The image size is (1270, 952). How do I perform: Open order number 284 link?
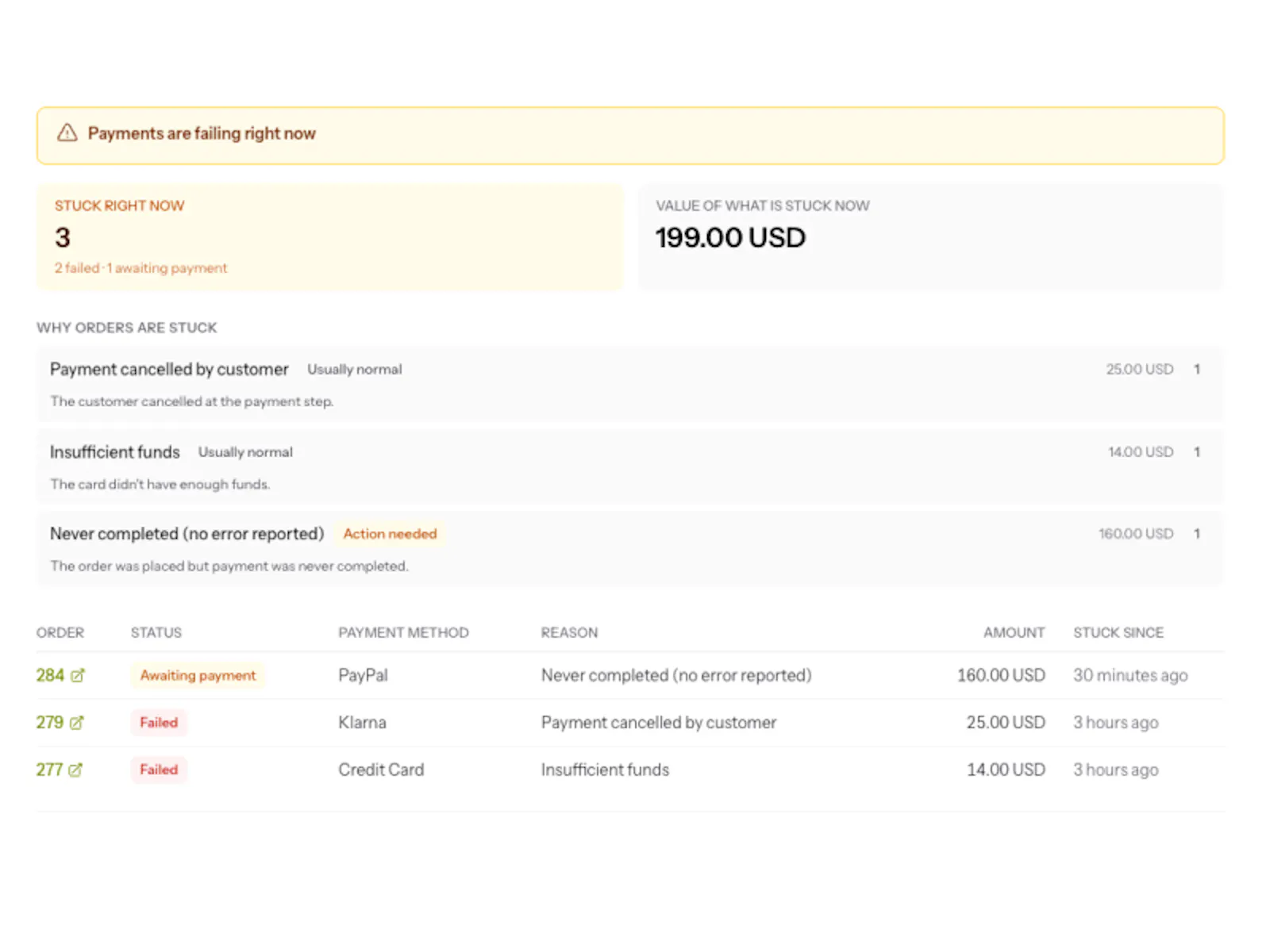click(x=50, y=675)
